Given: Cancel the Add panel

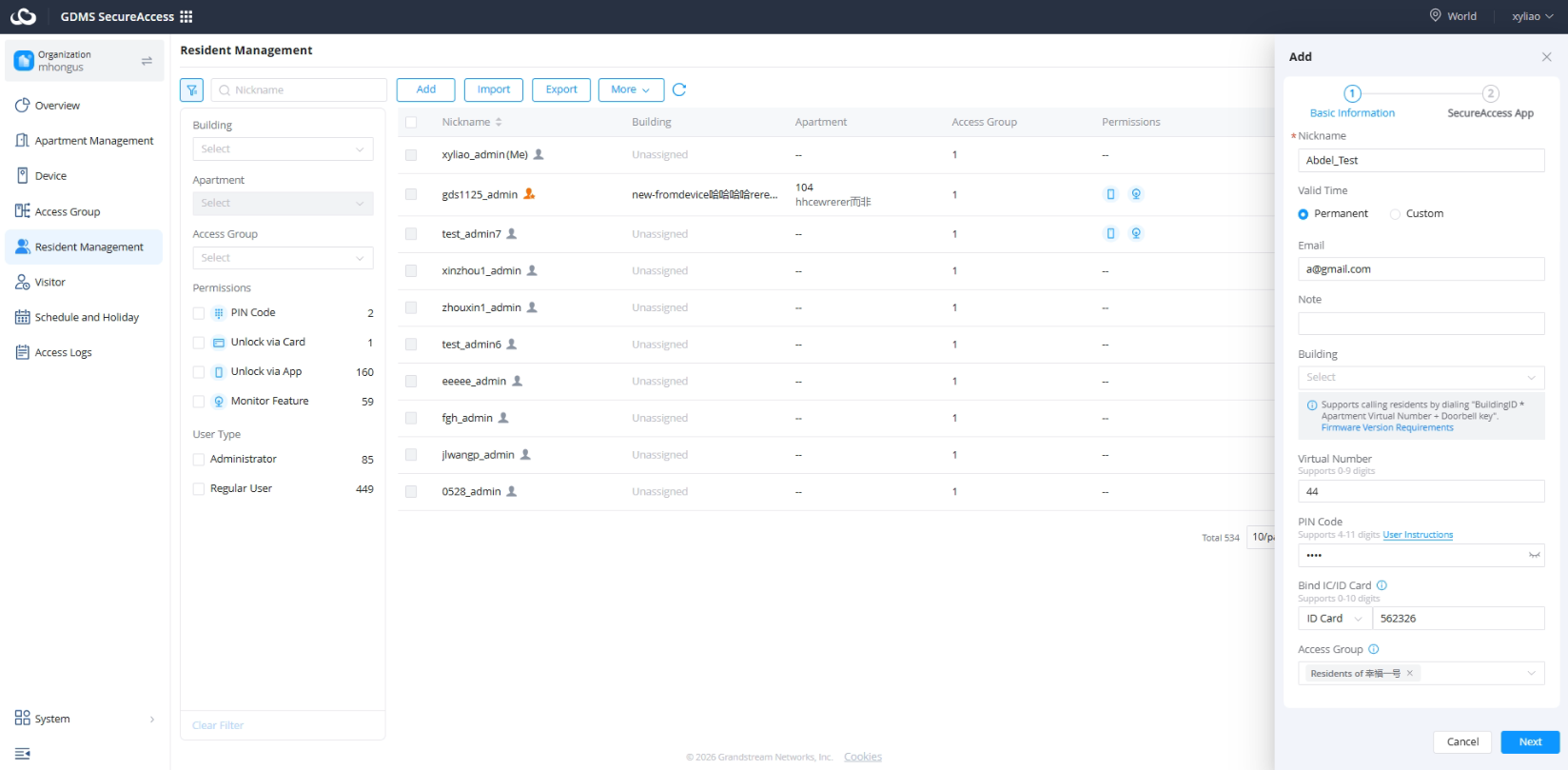Looking at the screenshot, I should 1462,742.
